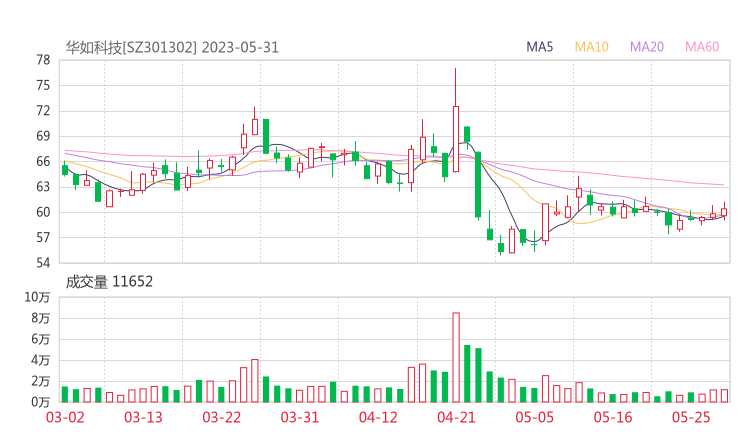Click the 4万 volume axis label
Image resolution: width=740 pixels, height=440 pixels.
[x=41, y=361]
